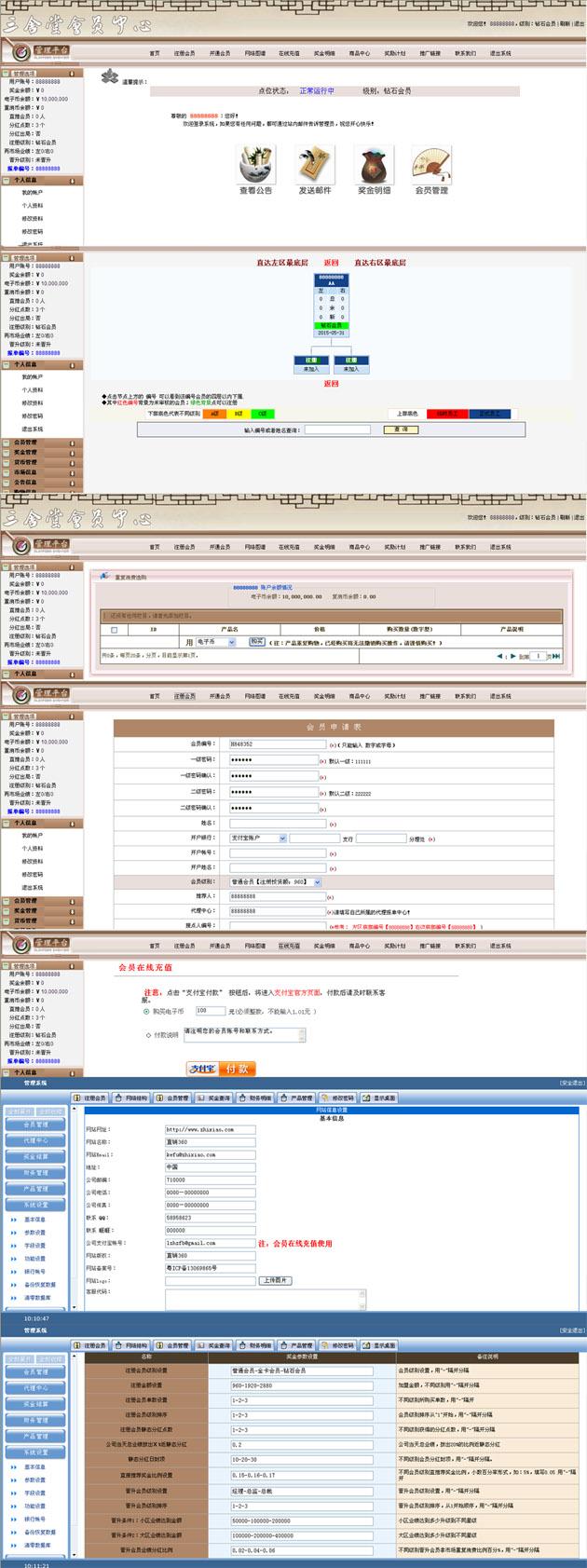Click 商品中心 in the top navigation menu

point(359,53)
